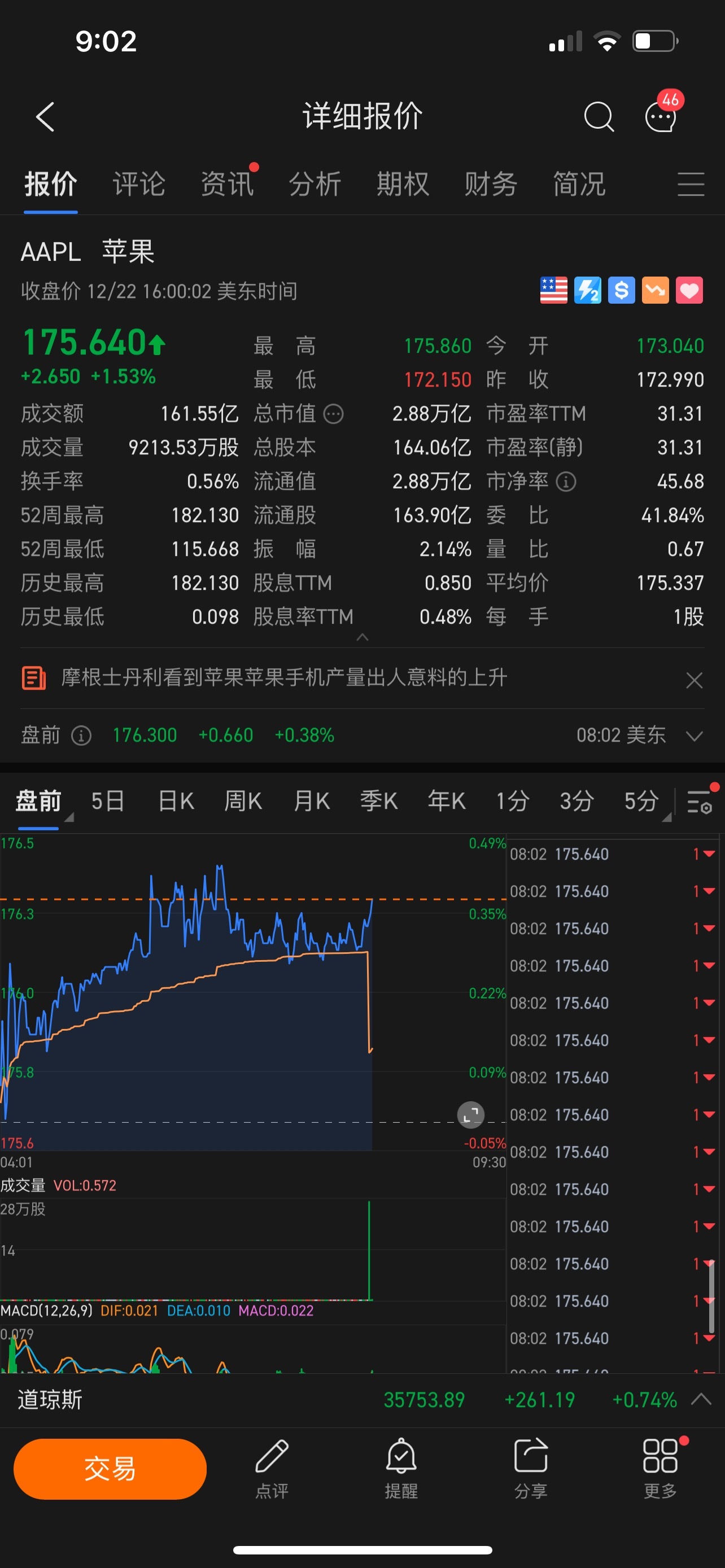Tap the blue dollar sign icon

[622, 290]
